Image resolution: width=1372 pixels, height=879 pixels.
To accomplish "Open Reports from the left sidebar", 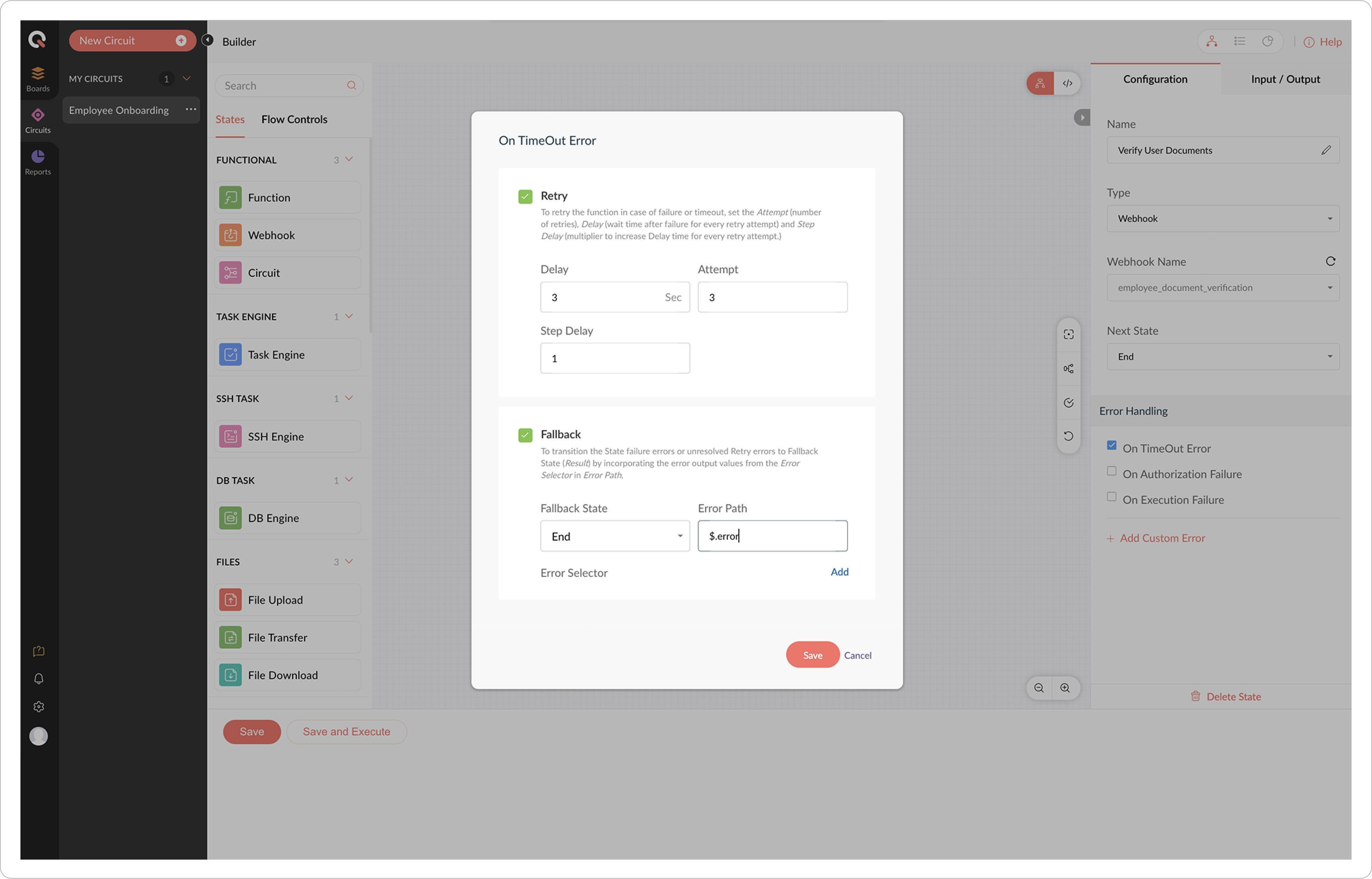I will (38, 162).
